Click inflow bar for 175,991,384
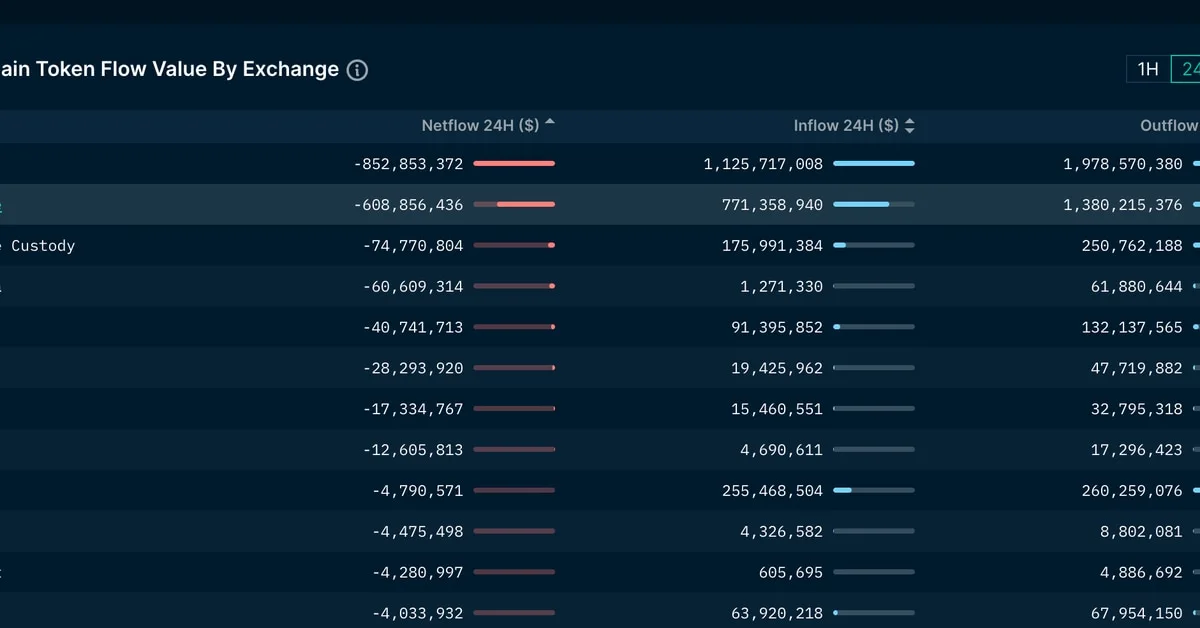Viewport: 1200px width, 628px height. click(874, 245)
